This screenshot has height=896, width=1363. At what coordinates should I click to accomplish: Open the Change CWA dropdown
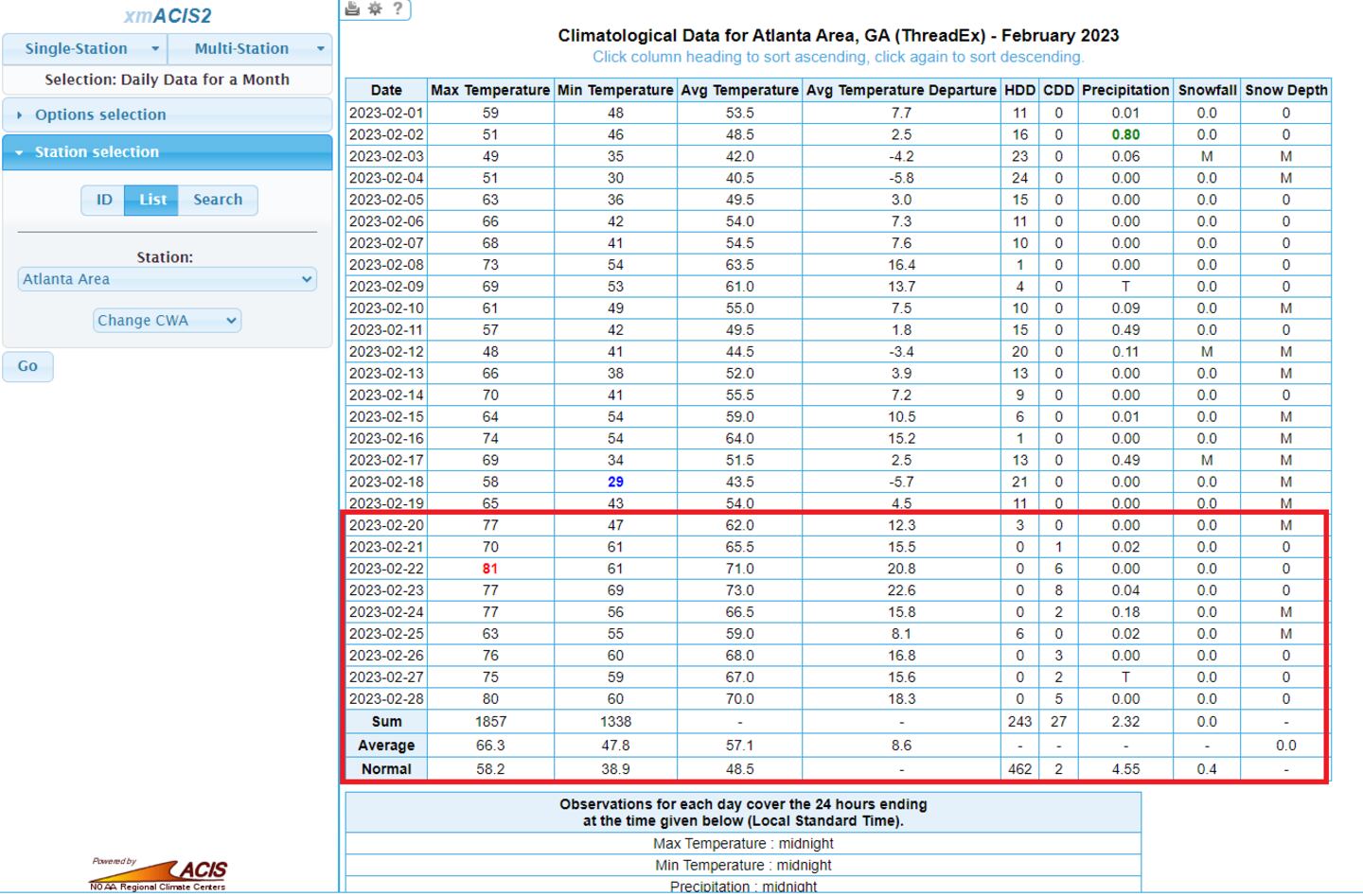click(168, 321)
